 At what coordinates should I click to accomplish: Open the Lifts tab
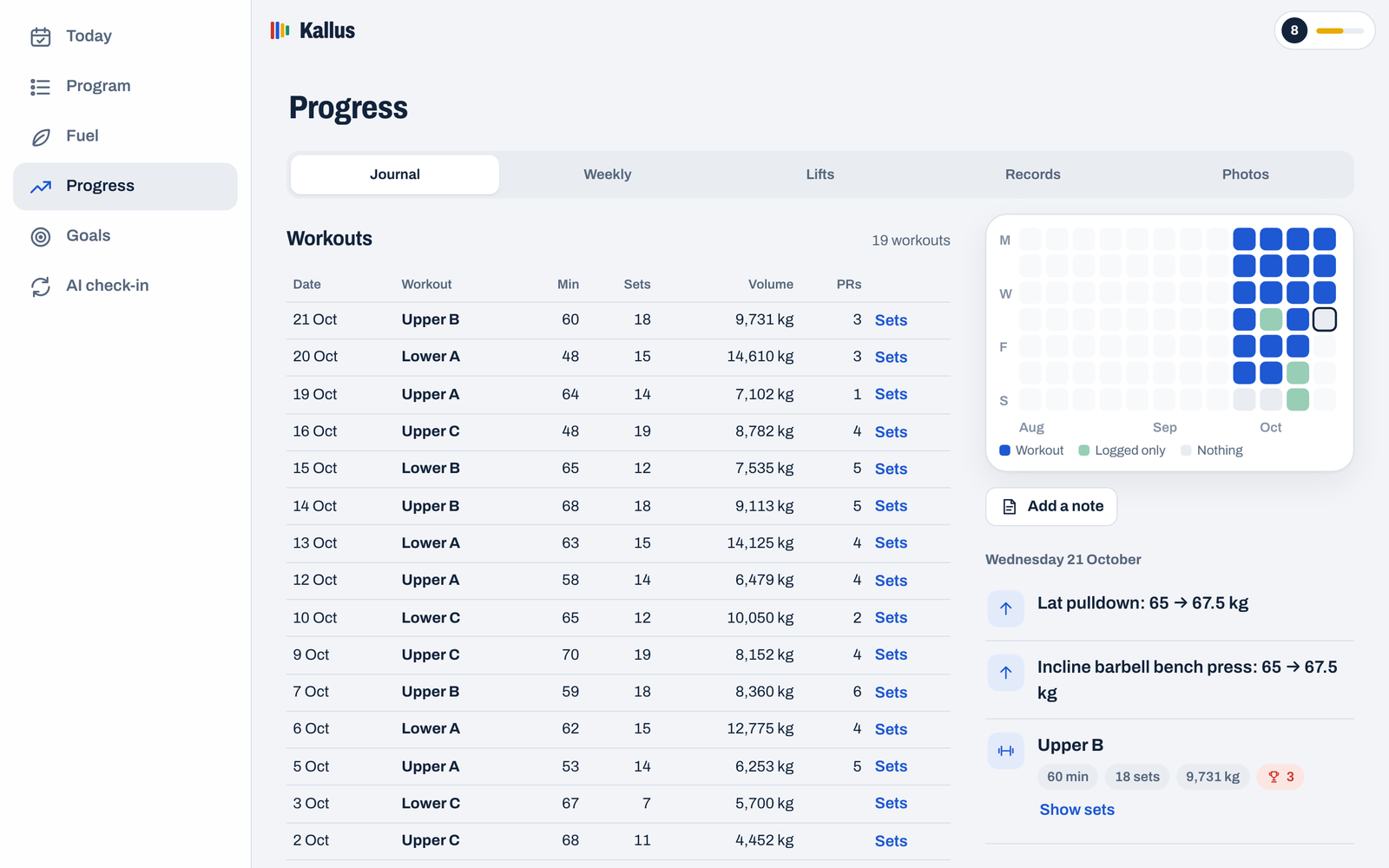(x=820, y=174)
